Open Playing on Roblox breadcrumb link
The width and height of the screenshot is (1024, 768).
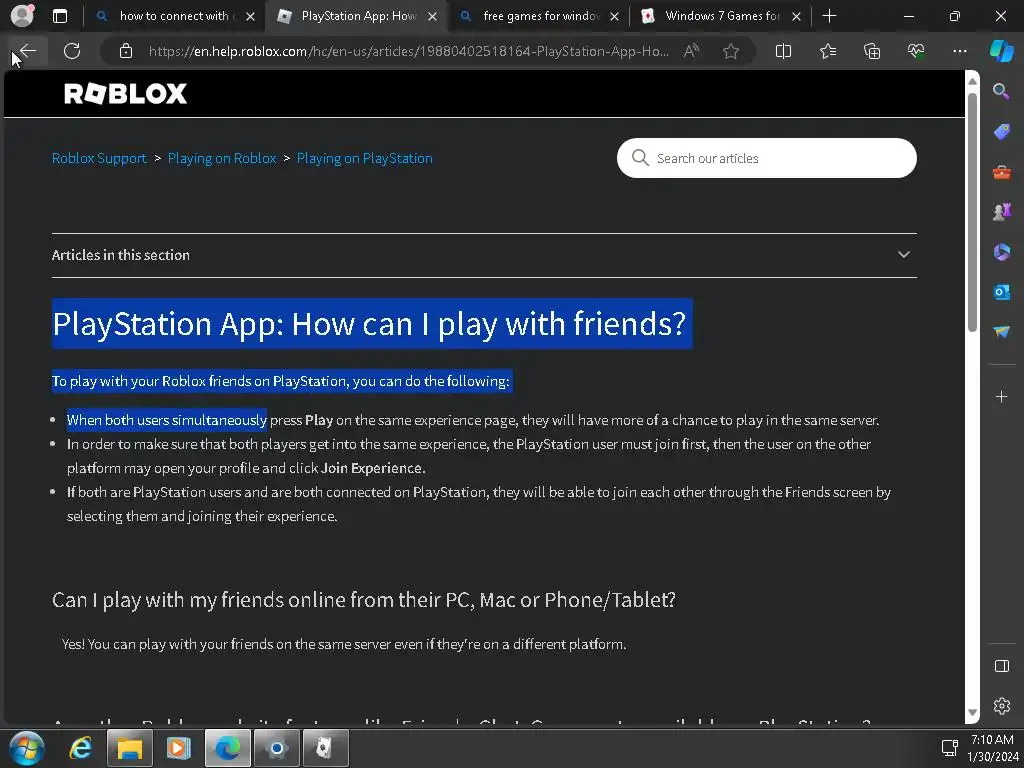pos(222,158)
